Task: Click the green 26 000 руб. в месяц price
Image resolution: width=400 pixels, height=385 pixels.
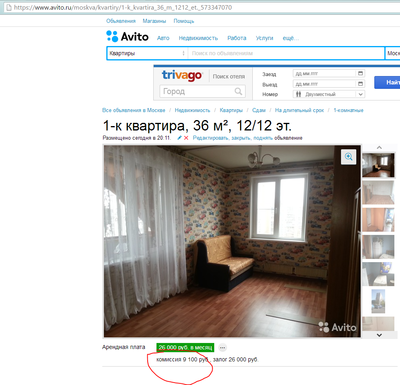Action: point(185,347)
